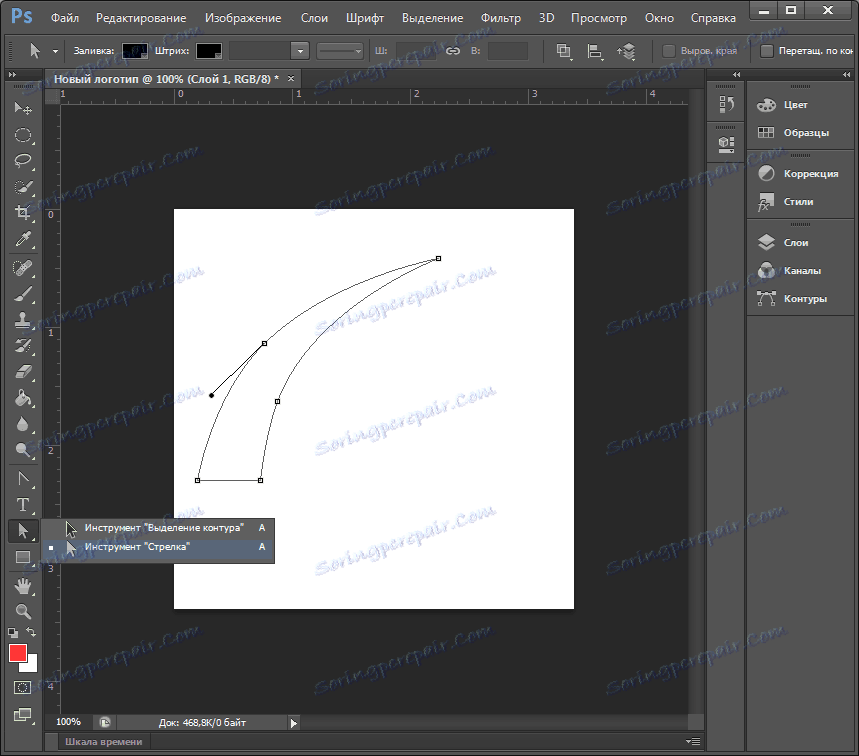Pick the Eyedropper tool
This screenshot has width=859, height=756.
tap(23, 238)
